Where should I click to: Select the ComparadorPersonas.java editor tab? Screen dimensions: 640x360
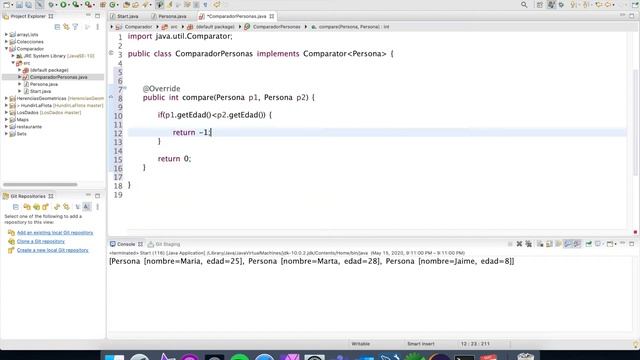[236, 16]
